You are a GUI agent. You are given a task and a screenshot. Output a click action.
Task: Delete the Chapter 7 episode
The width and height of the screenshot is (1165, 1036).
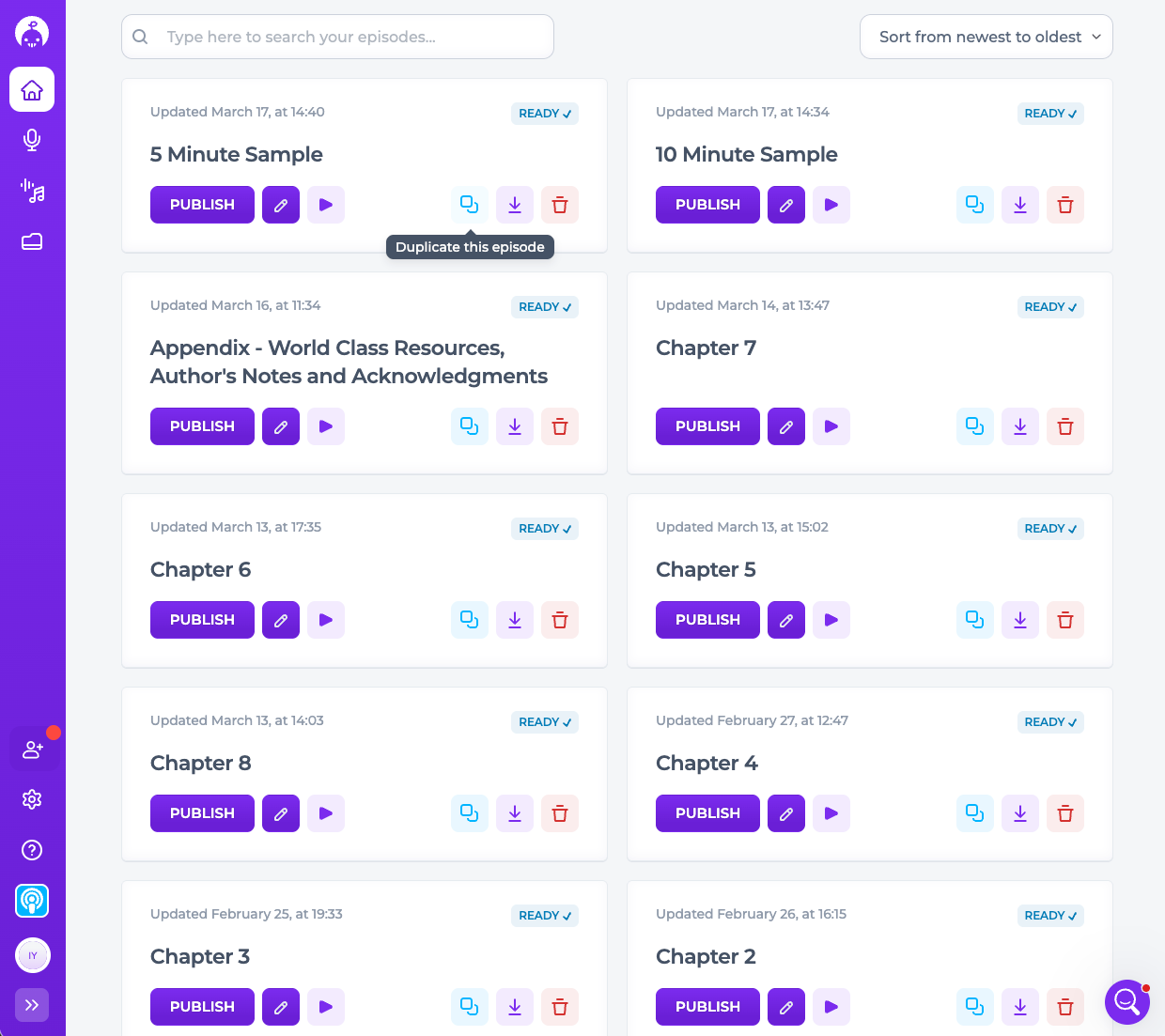(1064, 426)
